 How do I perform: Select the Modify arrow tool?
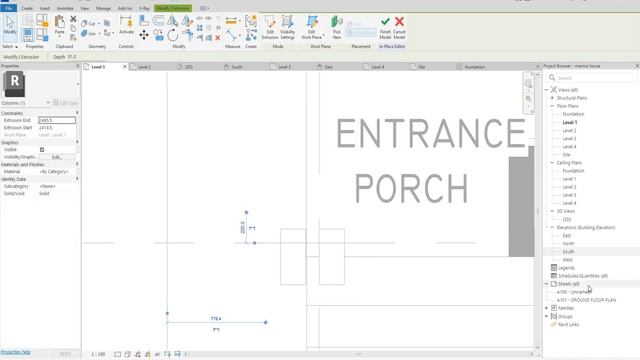tap(10, 25)
